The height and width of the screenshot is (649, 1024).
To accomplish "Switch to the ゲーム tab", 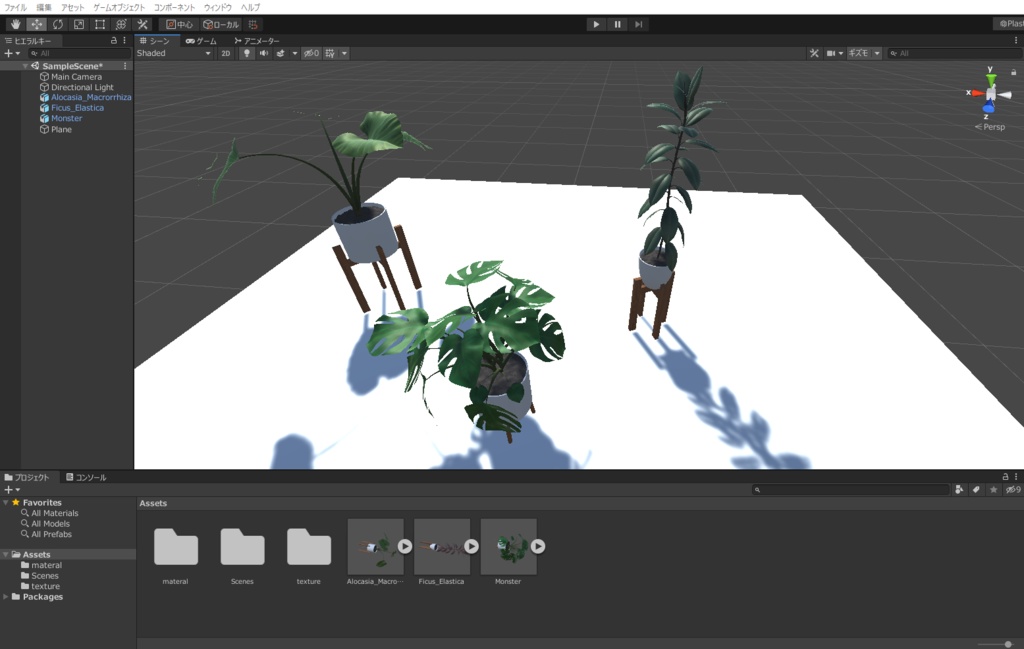I will [202, 41].
